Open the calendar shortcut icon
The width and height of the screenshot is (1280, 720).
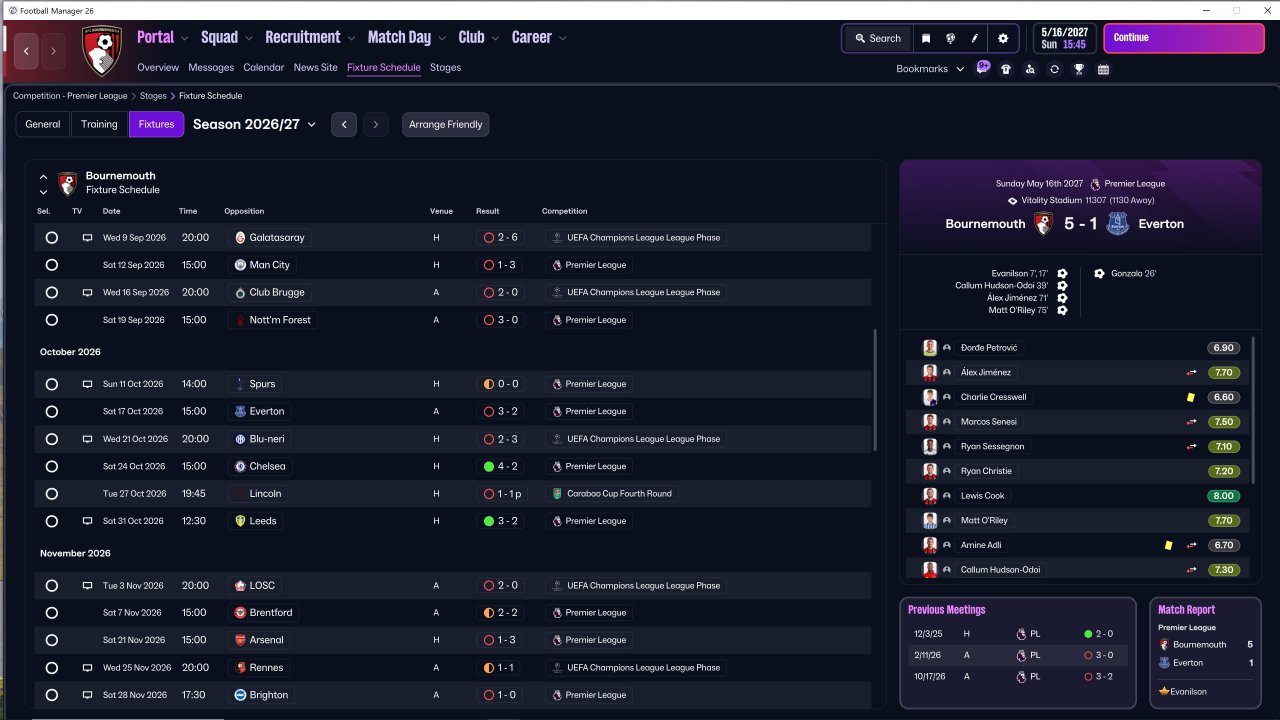tap(1103, 69)
